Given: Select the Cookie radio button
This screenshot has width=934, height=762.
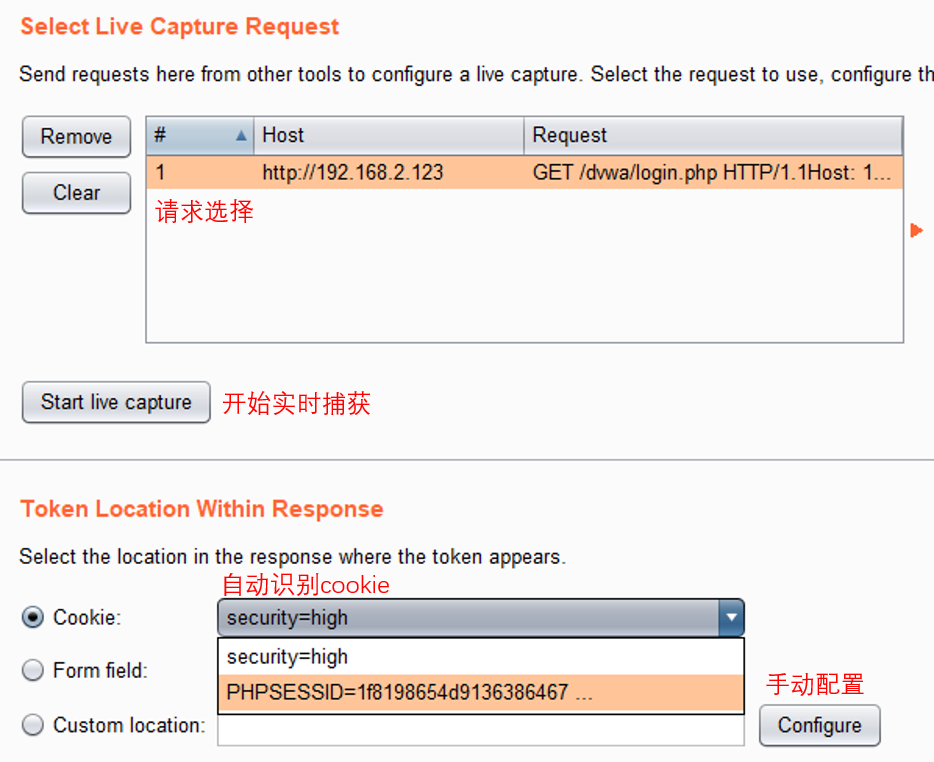Looking at the screenshot, I should click(33, 618).
